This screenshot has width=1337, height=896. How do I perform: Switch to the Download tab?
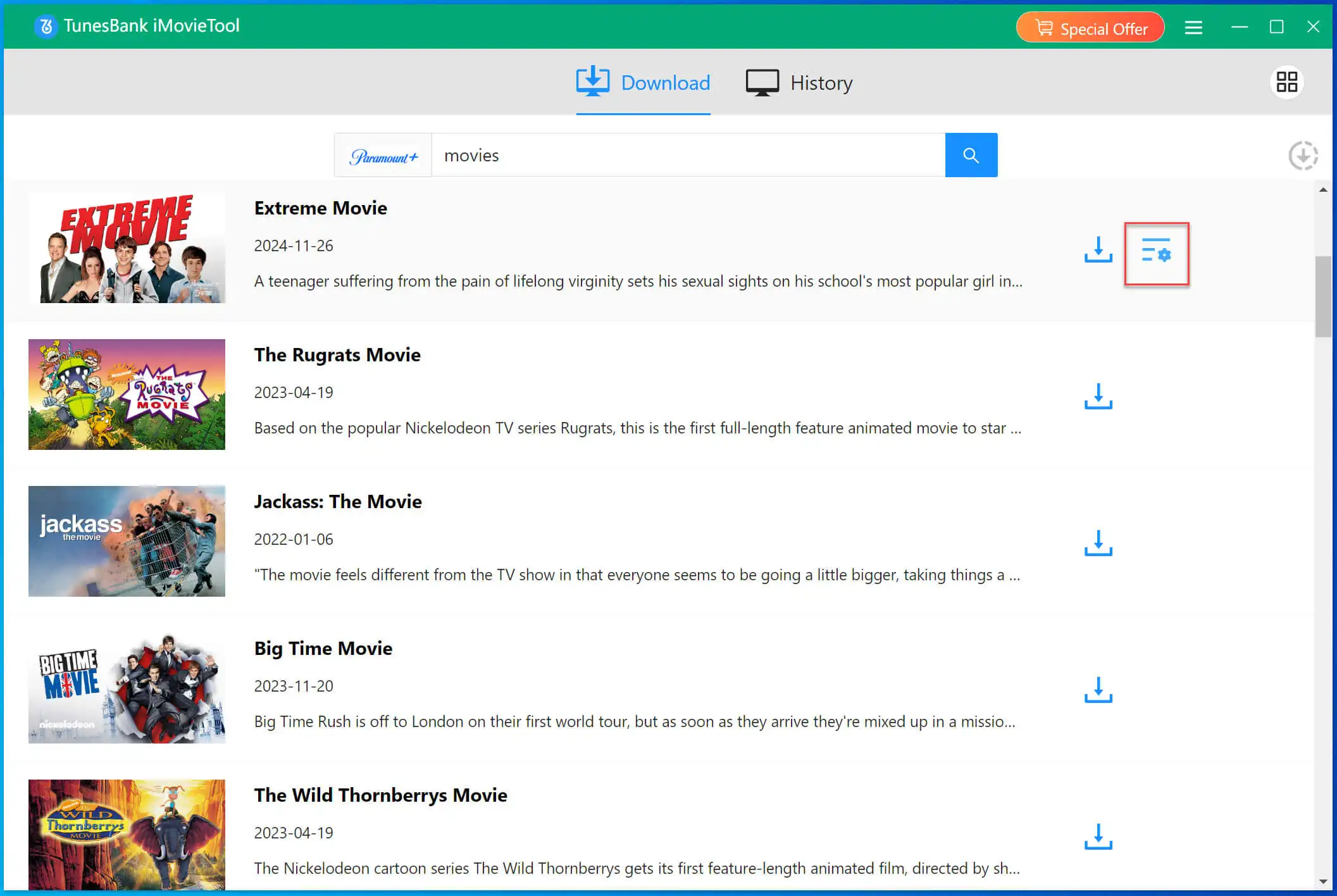click(643, 82)
